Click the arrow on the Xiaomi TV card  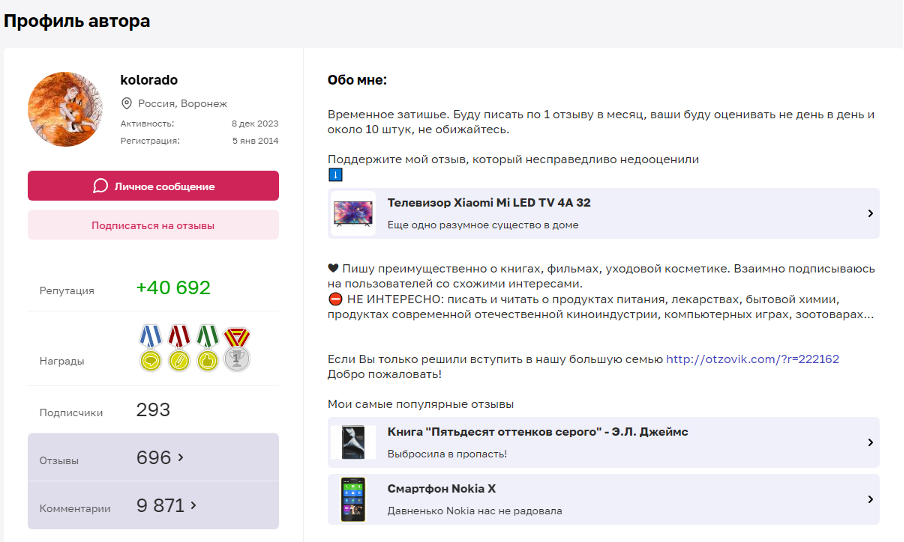click(870, 213)
